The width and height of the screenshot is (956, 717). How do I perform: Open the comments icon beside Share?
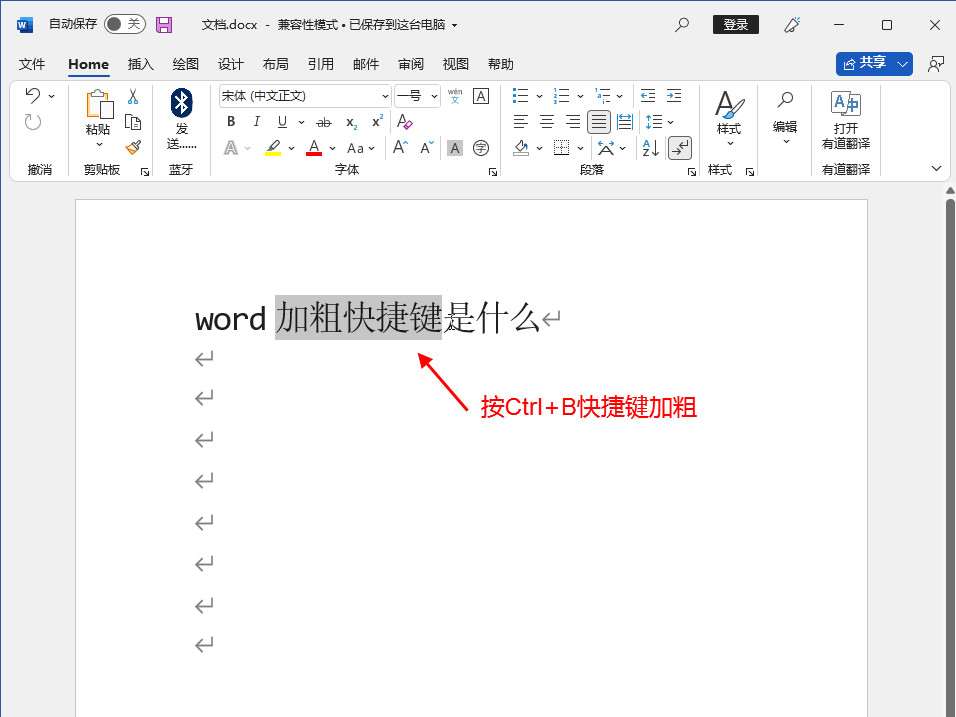pyautogui.click(x=935, y=64)
